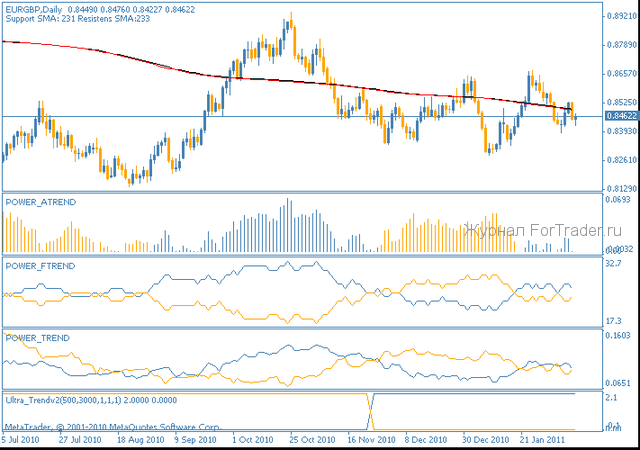Select the POWER_TREND indicator label
This screenshot has height=450, width=640.
pos(38,338)
